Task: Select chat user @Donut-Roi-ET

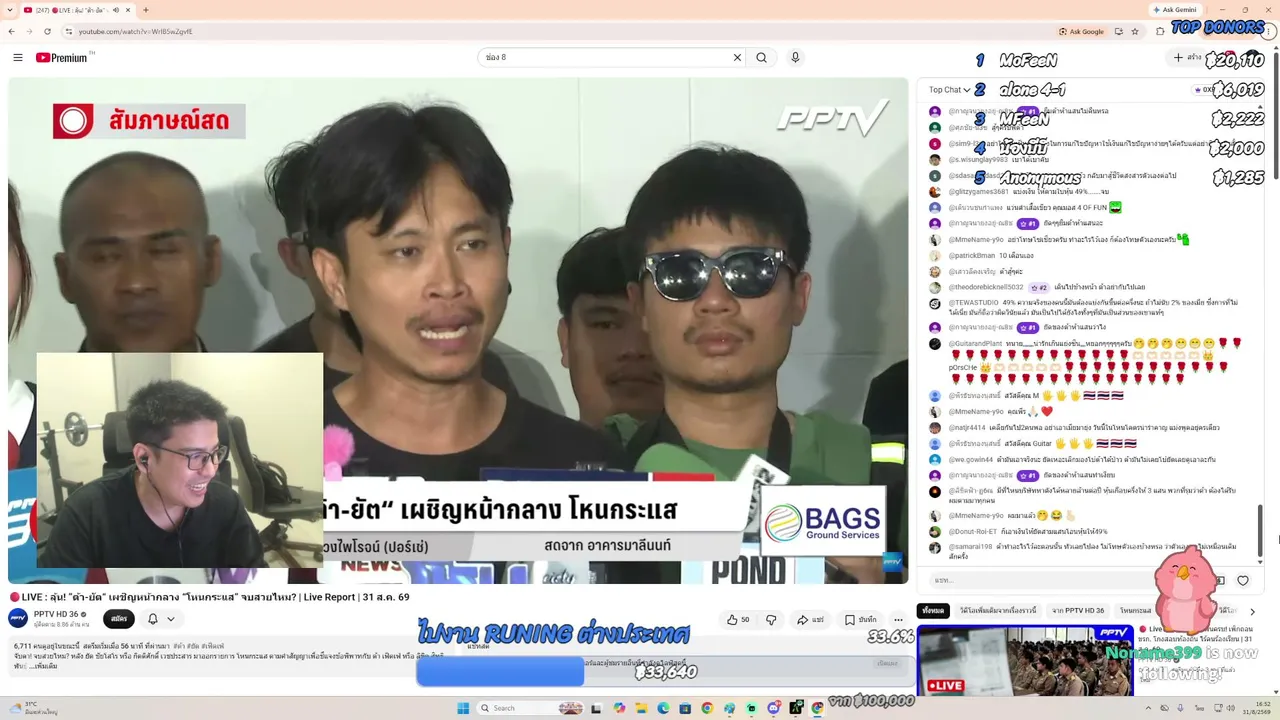Action: pyautogui.click(x=973, y=531)
